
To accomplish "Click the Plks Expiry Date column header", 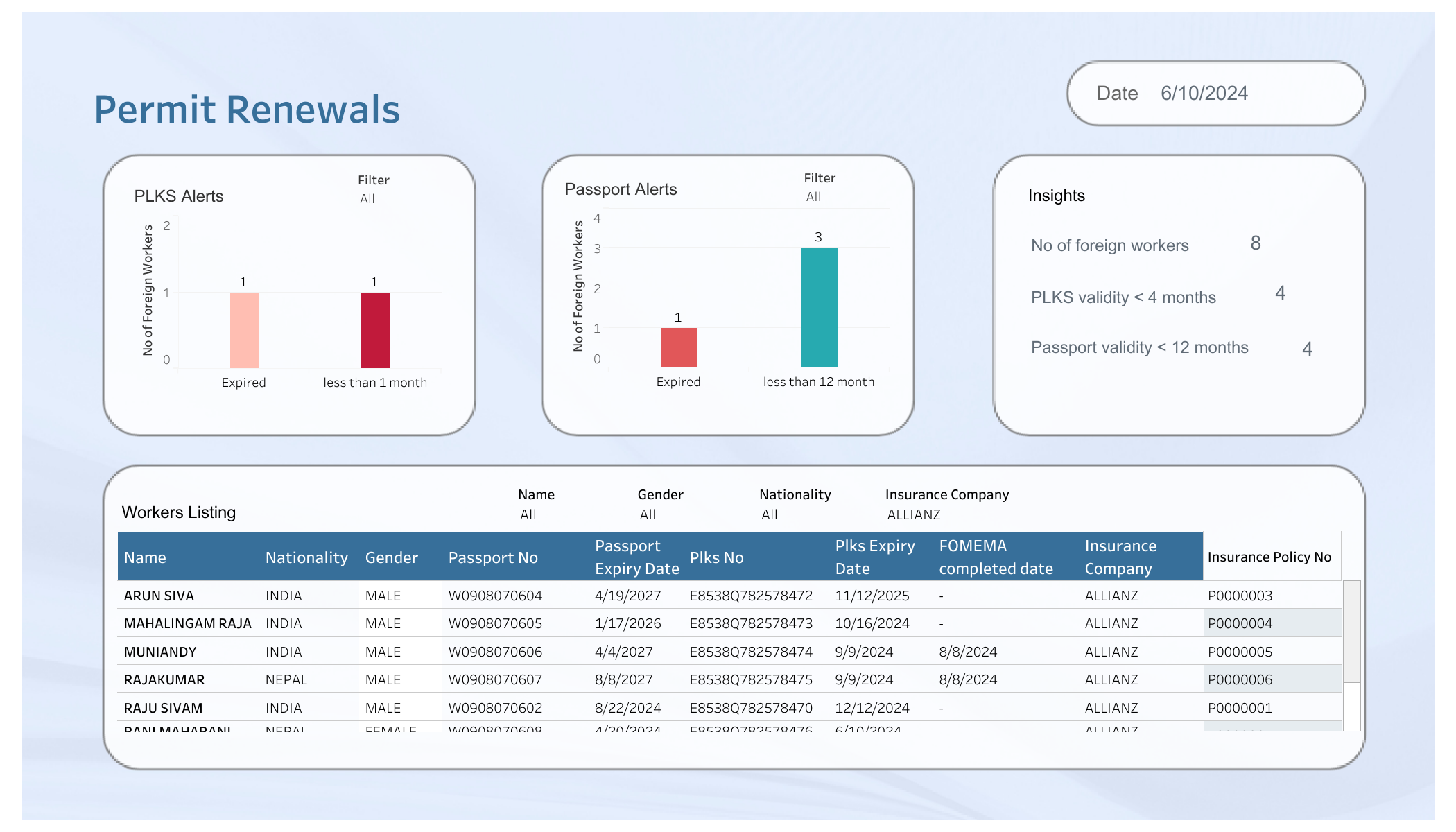I will coord(875,557).
